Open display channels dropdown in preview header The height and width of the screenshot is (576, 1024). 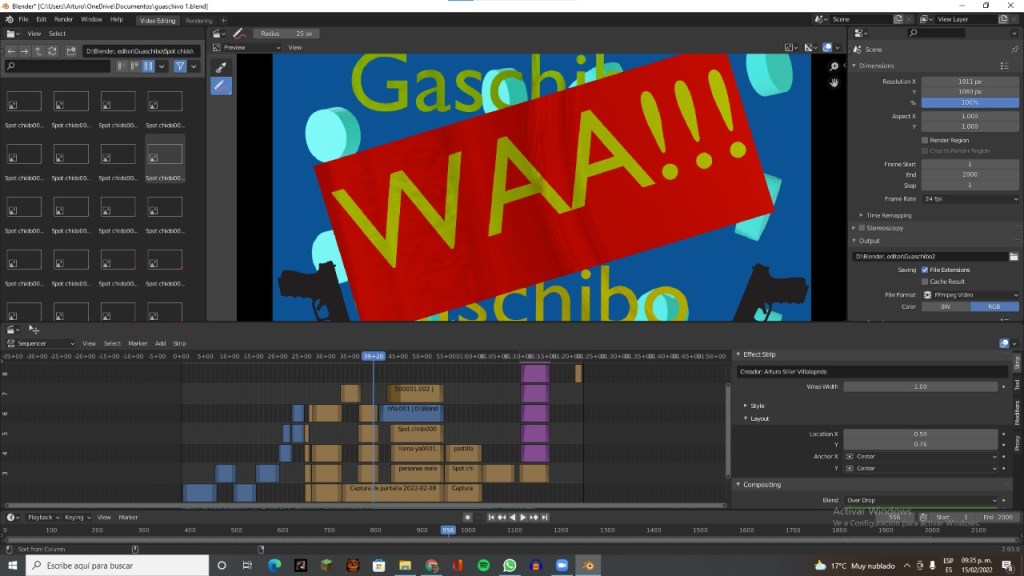[812, 48]
